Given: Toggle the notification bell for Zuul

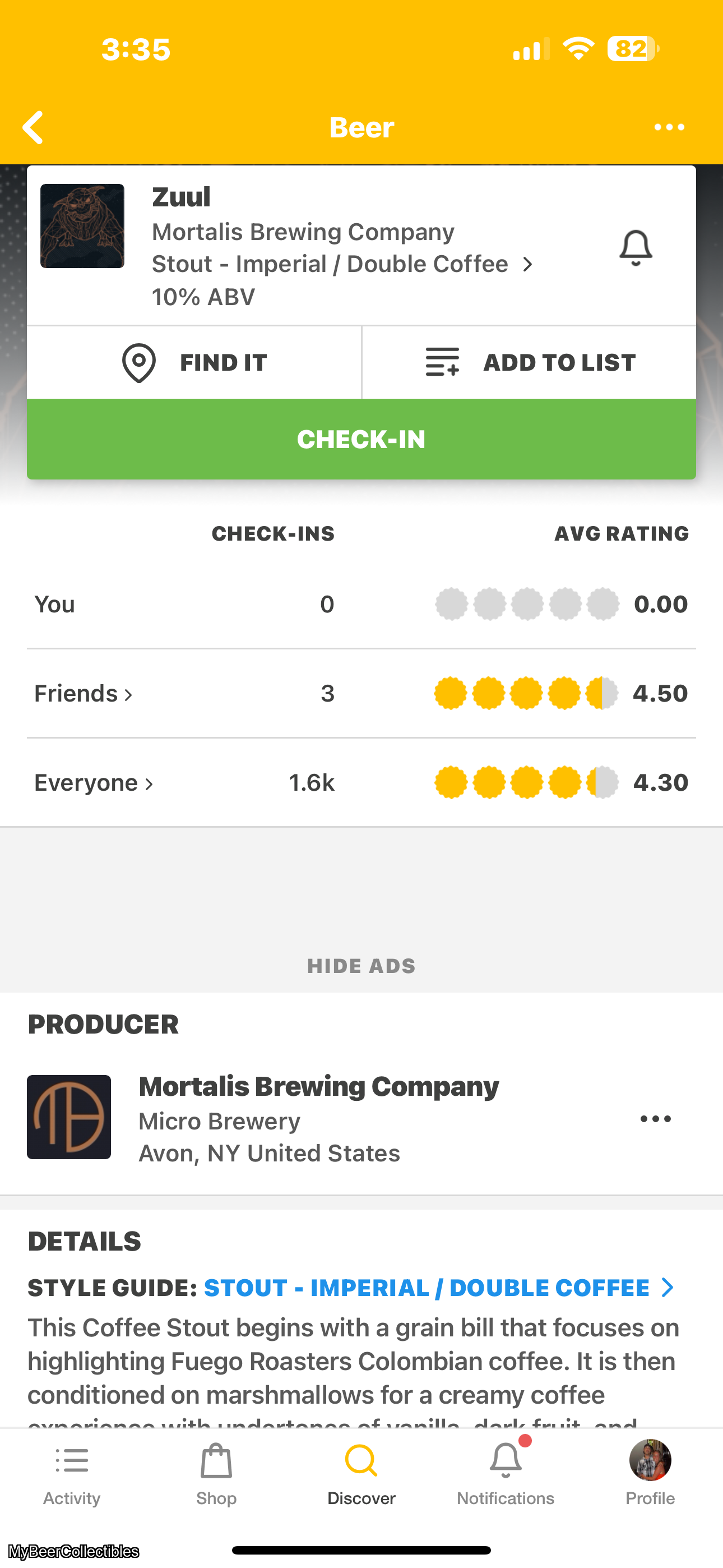Looking at the screenshot, I should 636,248.
